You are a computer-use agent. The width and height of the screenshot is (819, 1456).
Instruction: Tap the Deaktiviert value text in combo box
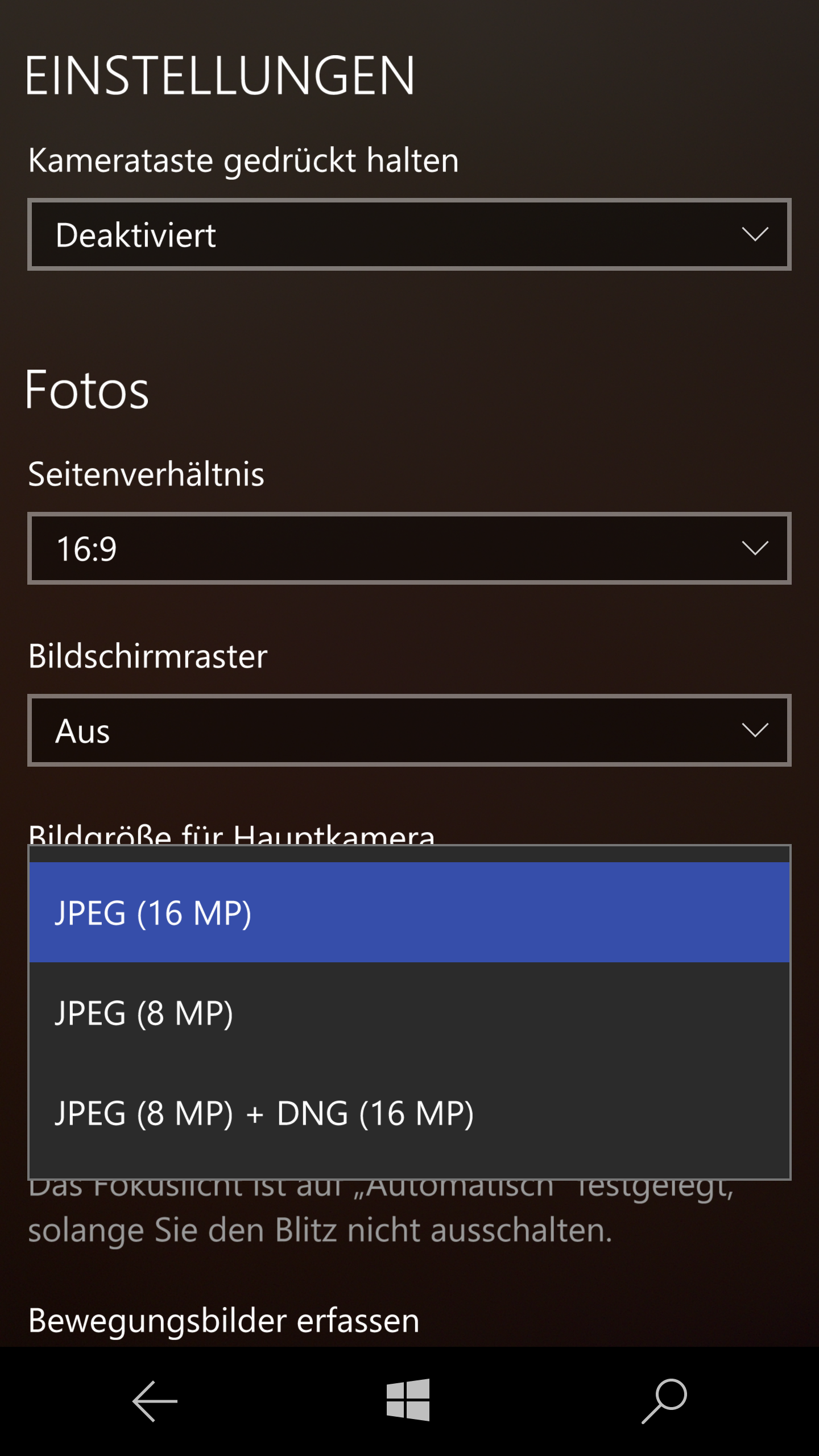[x=136, y=235]
